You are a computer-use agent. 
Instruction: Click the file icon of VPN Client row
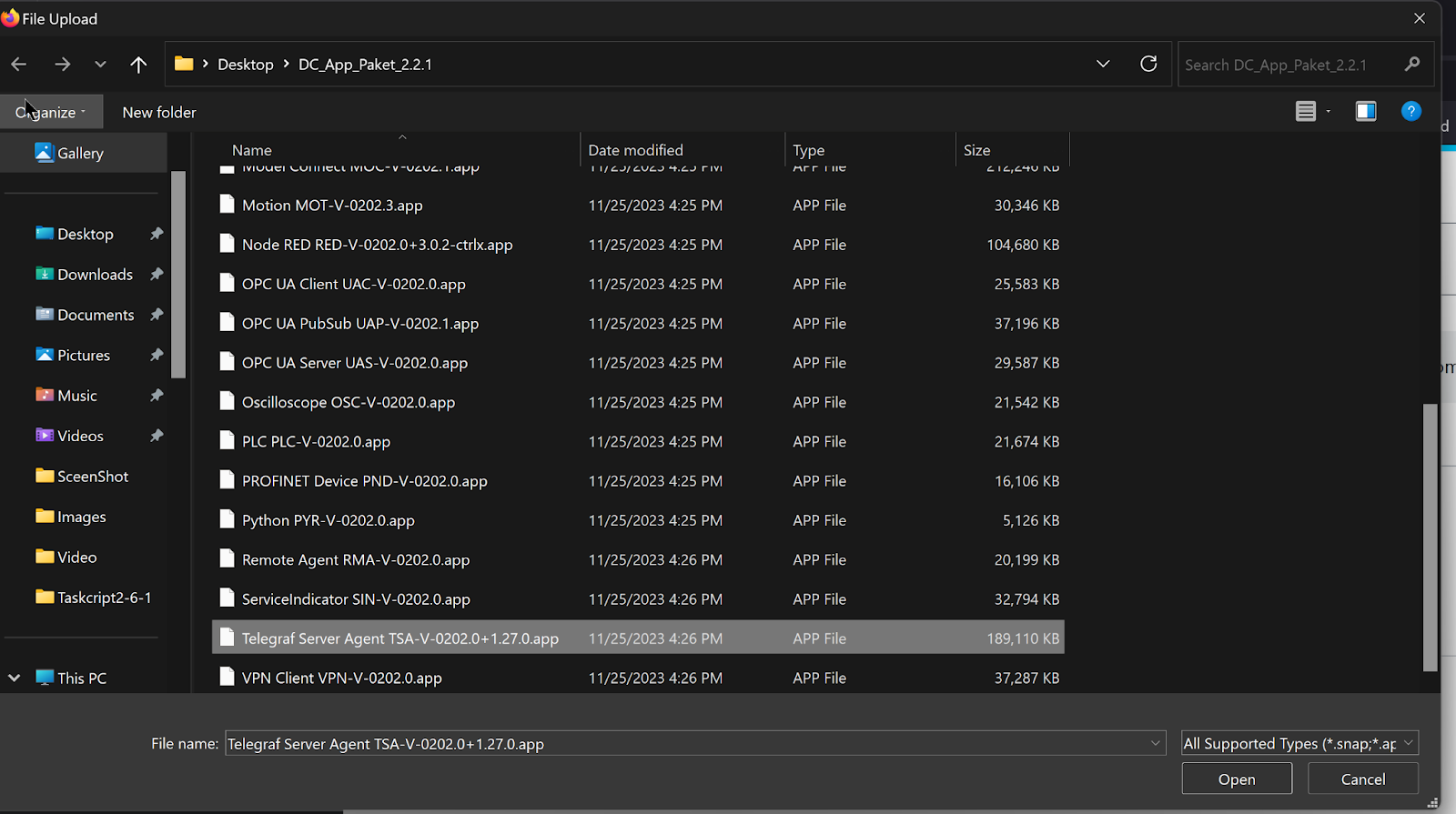tap(227, 677)
